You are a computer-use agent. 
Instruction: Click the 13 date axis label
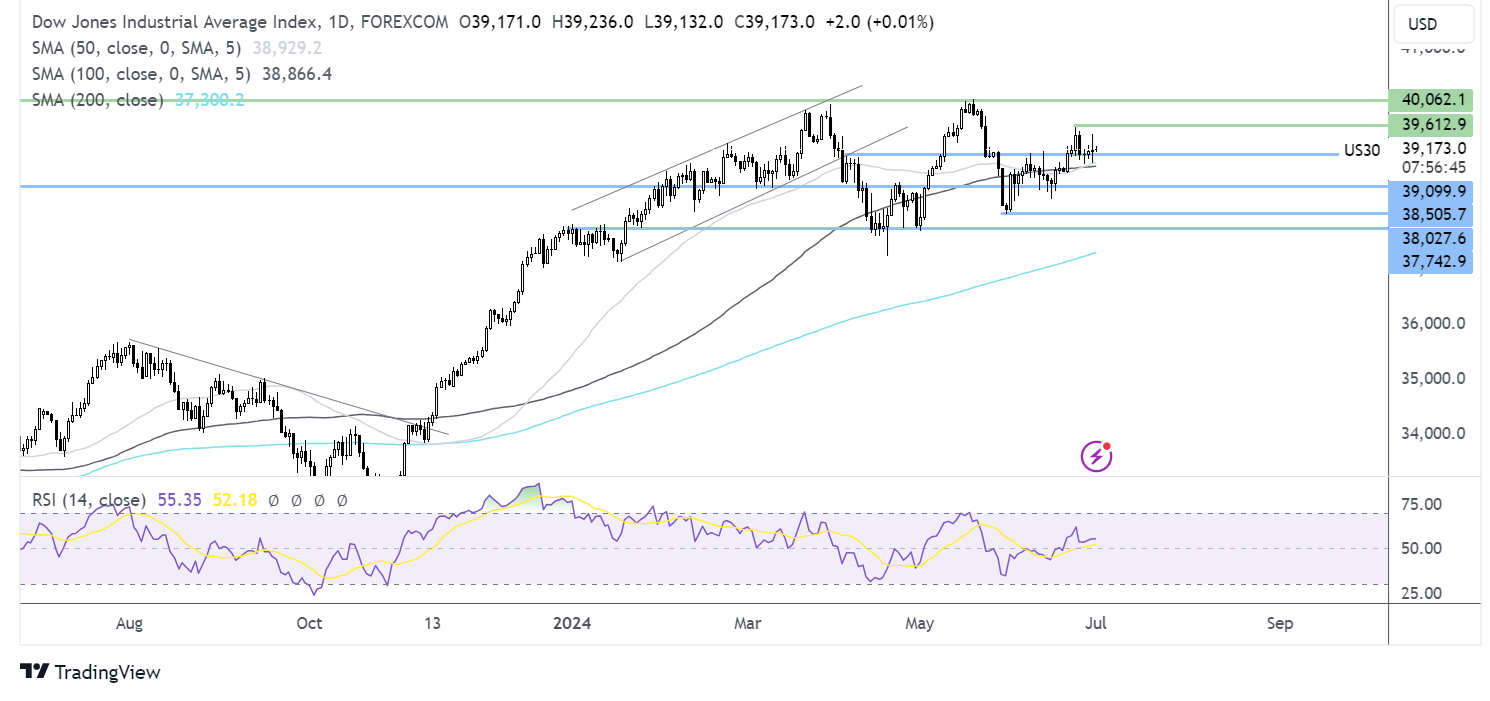pos(432,623)
